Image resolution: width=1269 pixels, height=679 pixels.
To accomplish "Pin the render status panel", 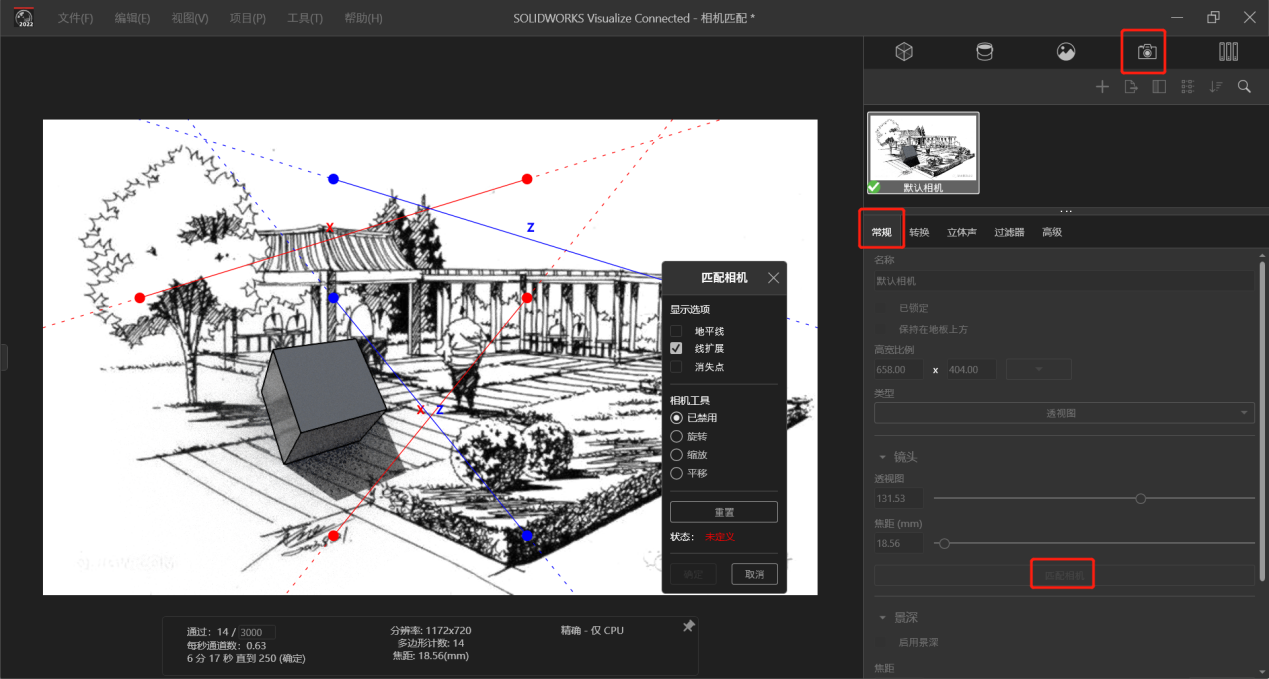I will 688,626.
